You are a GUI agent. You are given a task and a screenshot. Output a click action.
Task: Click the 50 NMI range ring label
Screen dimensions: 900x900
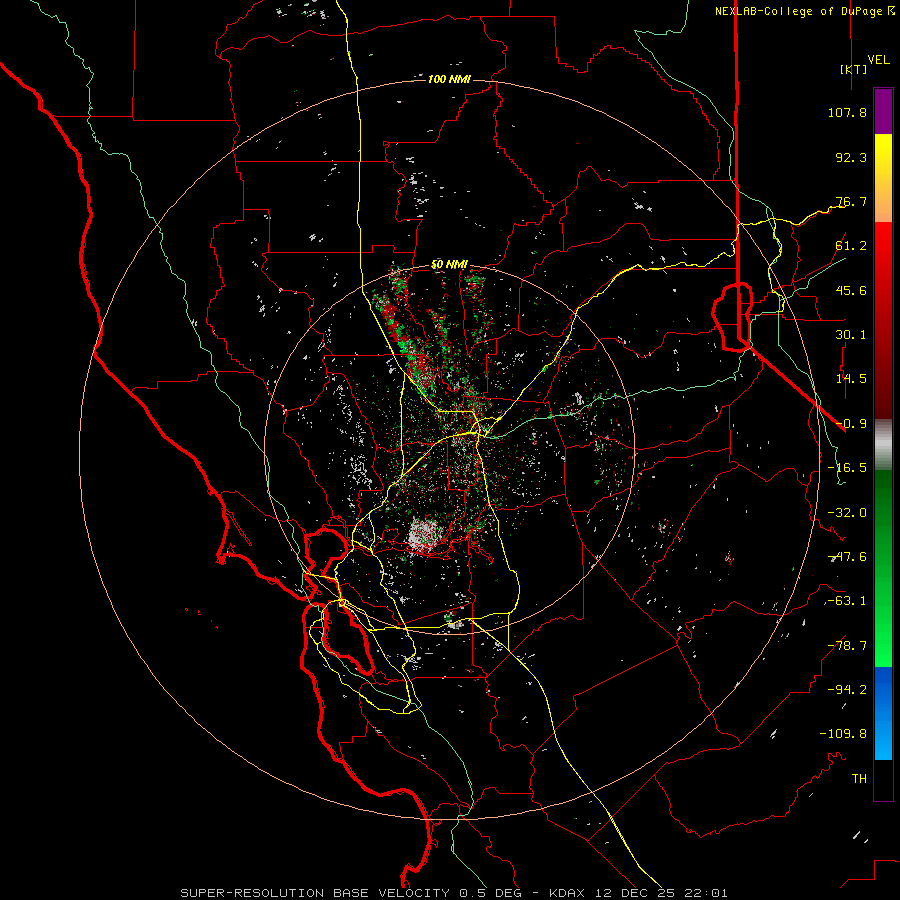click(x=449, y=265)
